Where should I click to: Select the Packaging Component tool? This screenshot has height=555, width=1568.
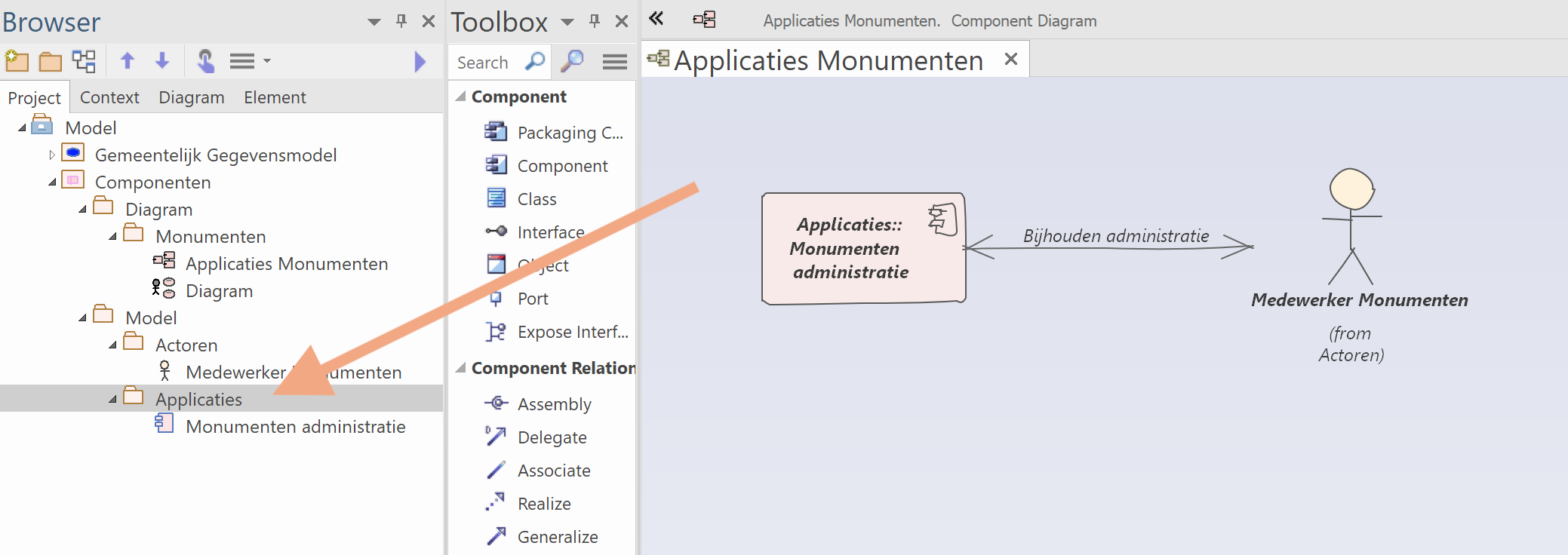pyautogui.click(x=570, y=133)
